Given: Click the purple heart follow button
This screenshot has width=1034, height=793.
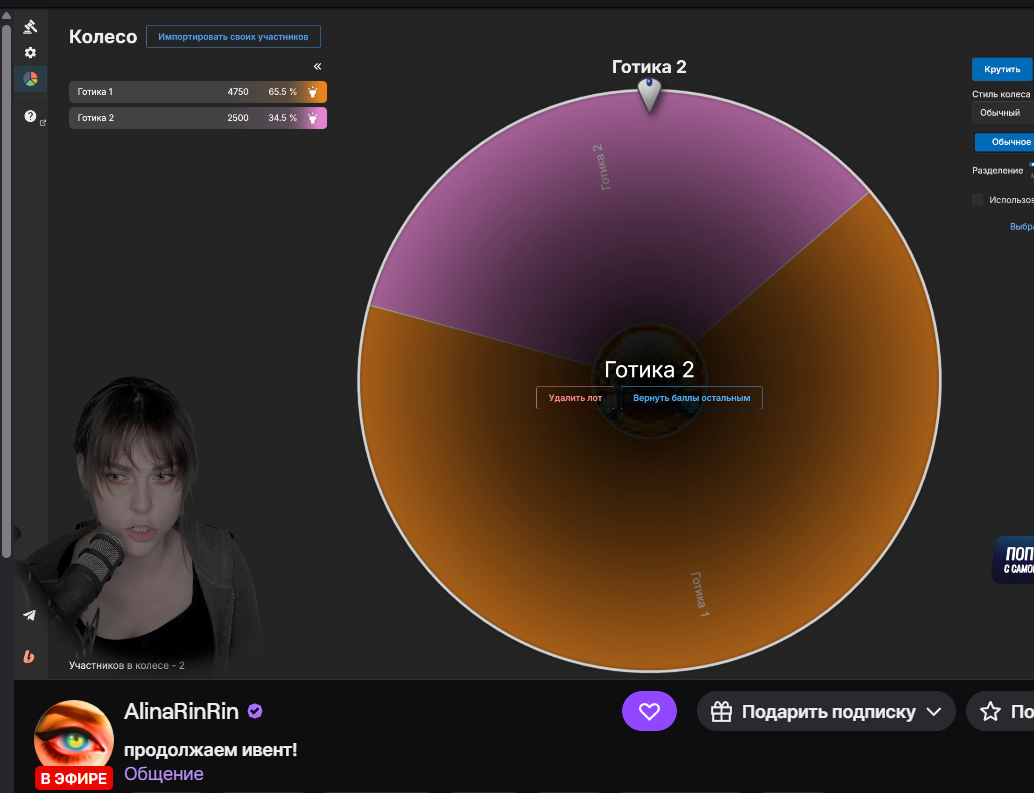Looking at the screenshot, I should [649, 712].
